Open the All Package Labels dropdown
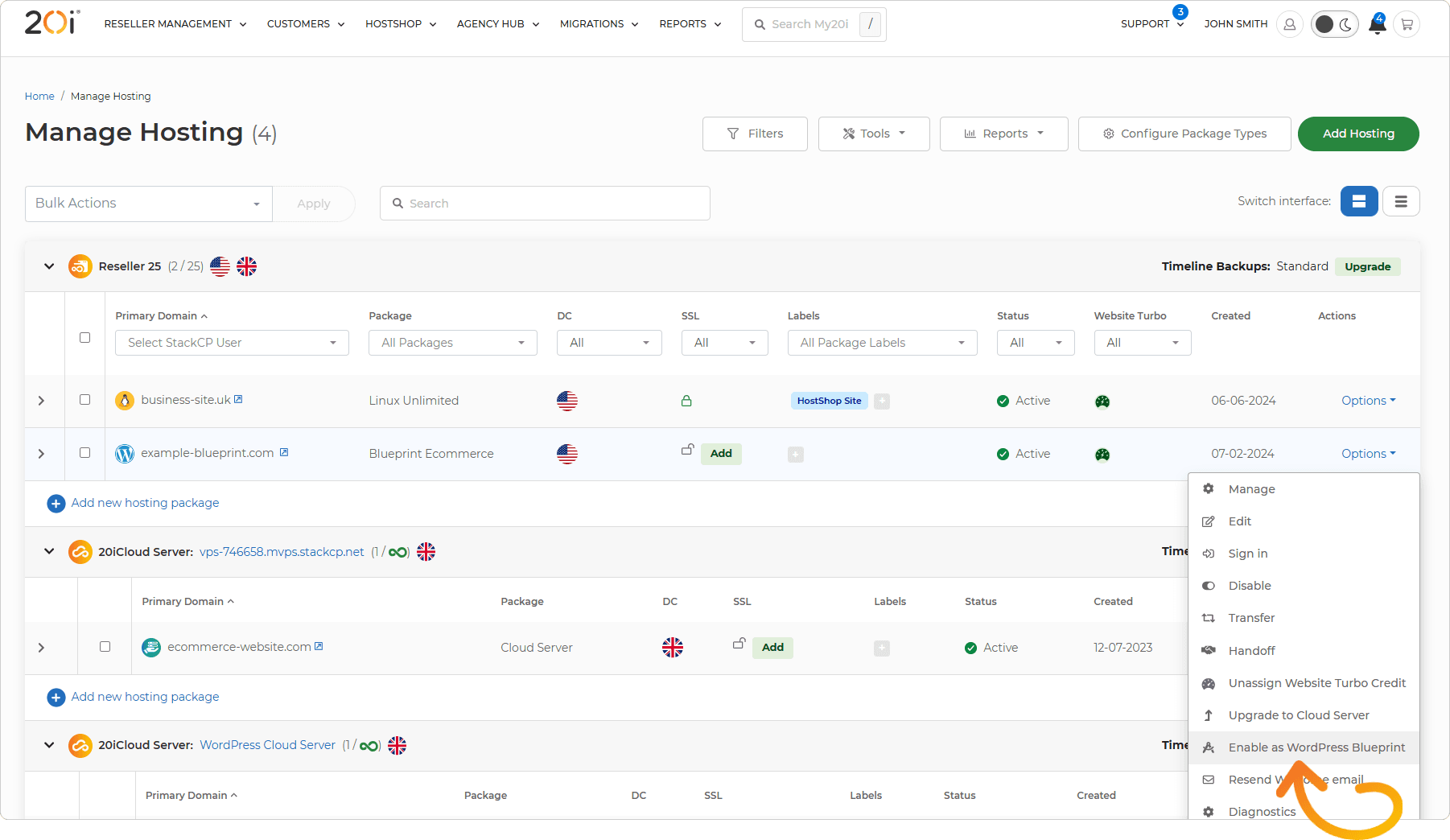The image size is (1450, 840). click(x=882, y=343)
